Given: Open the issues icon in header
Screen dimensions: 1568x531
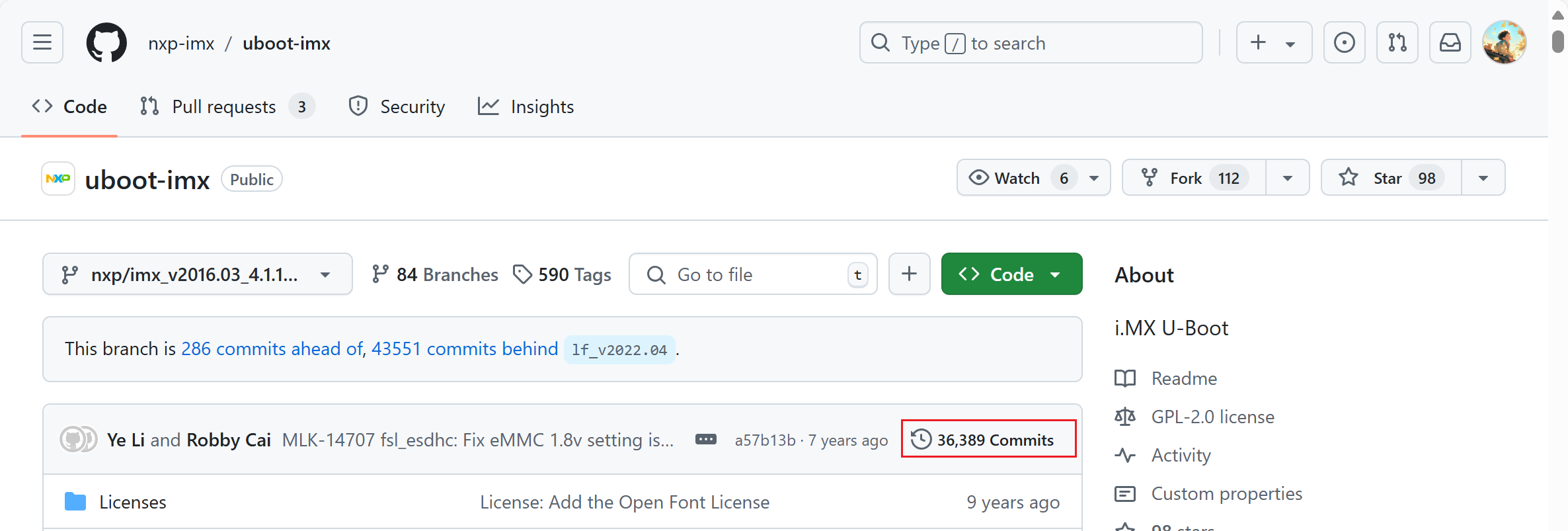Looking at the screenshot, I should [1344, 43].
